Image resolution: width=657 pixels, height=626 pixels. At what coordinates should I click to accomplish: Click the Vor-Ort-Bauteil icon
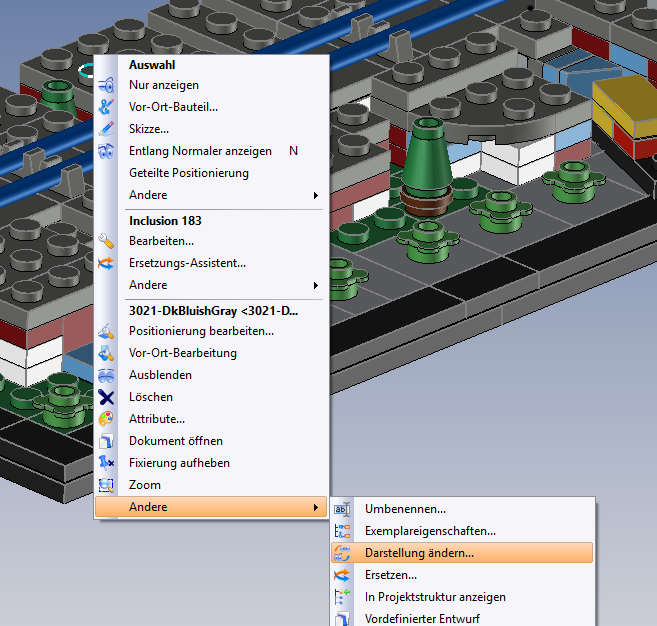click(x=106, y=107)
